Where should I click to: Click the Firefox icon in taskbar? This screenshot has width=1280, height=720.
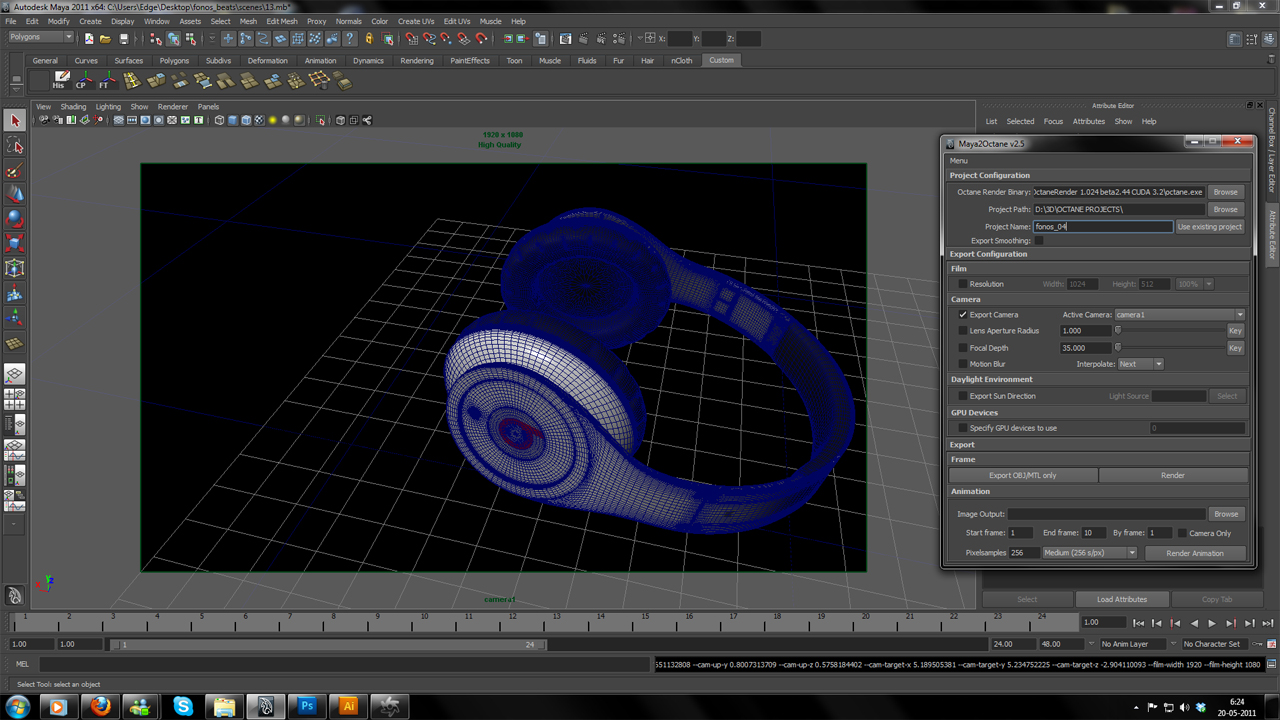99,706
